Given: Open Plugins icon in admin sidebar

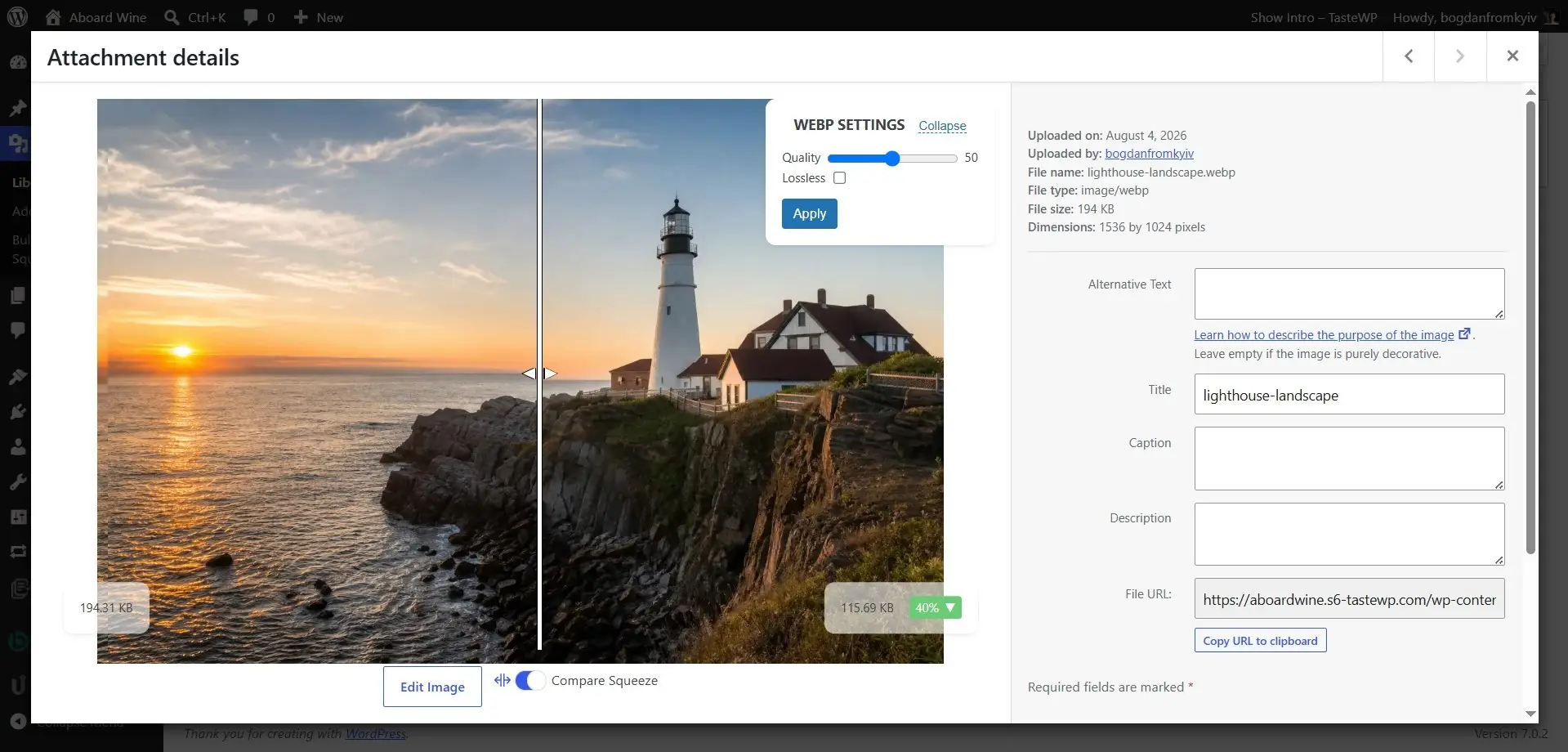Looking at the screenshot, I should (x=18, y=411).
